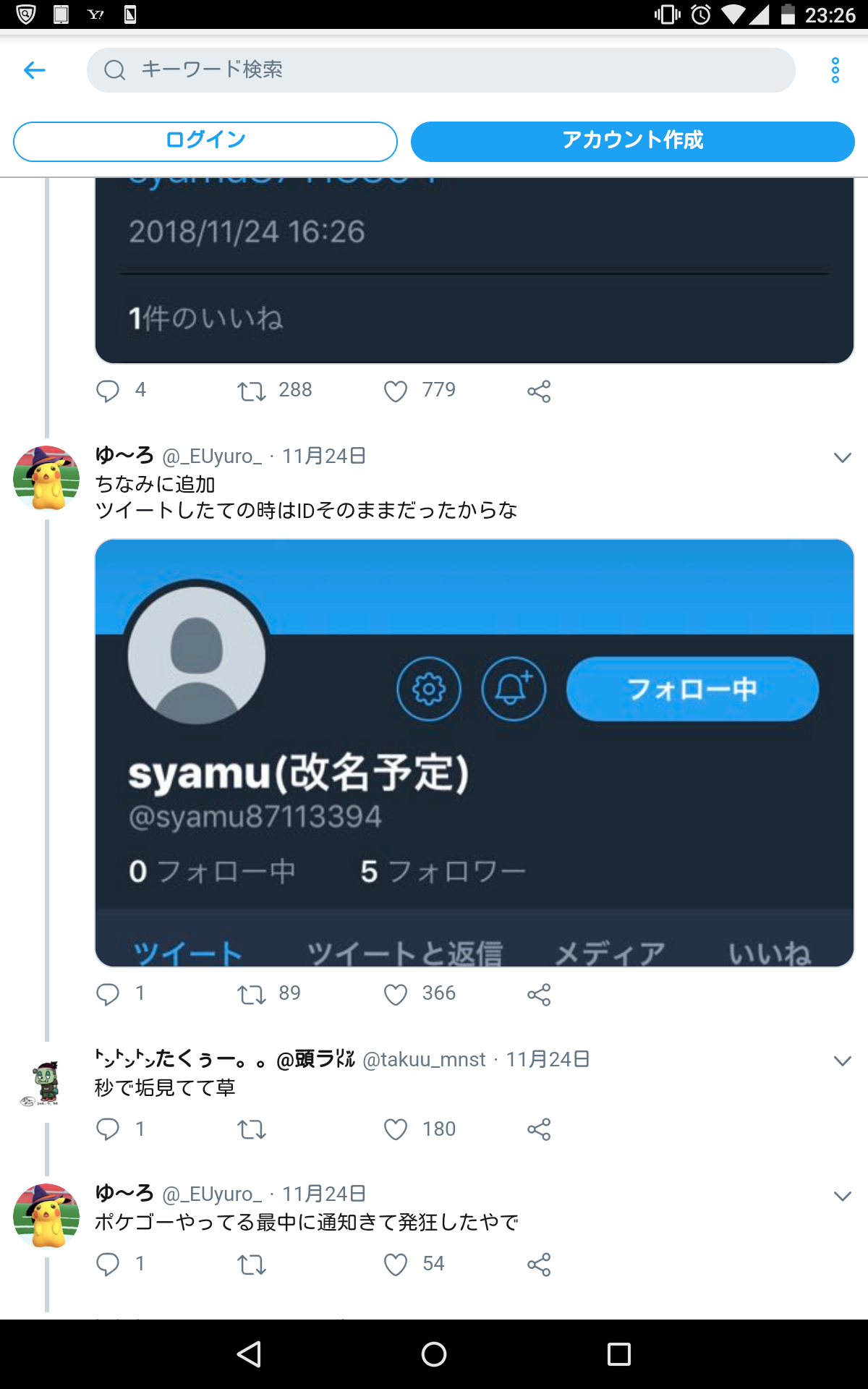The height and width of the screenshot is (1389, 868).
Task: Reply to the tweet with 54 likes
Action: click(x=108, y=1264)
